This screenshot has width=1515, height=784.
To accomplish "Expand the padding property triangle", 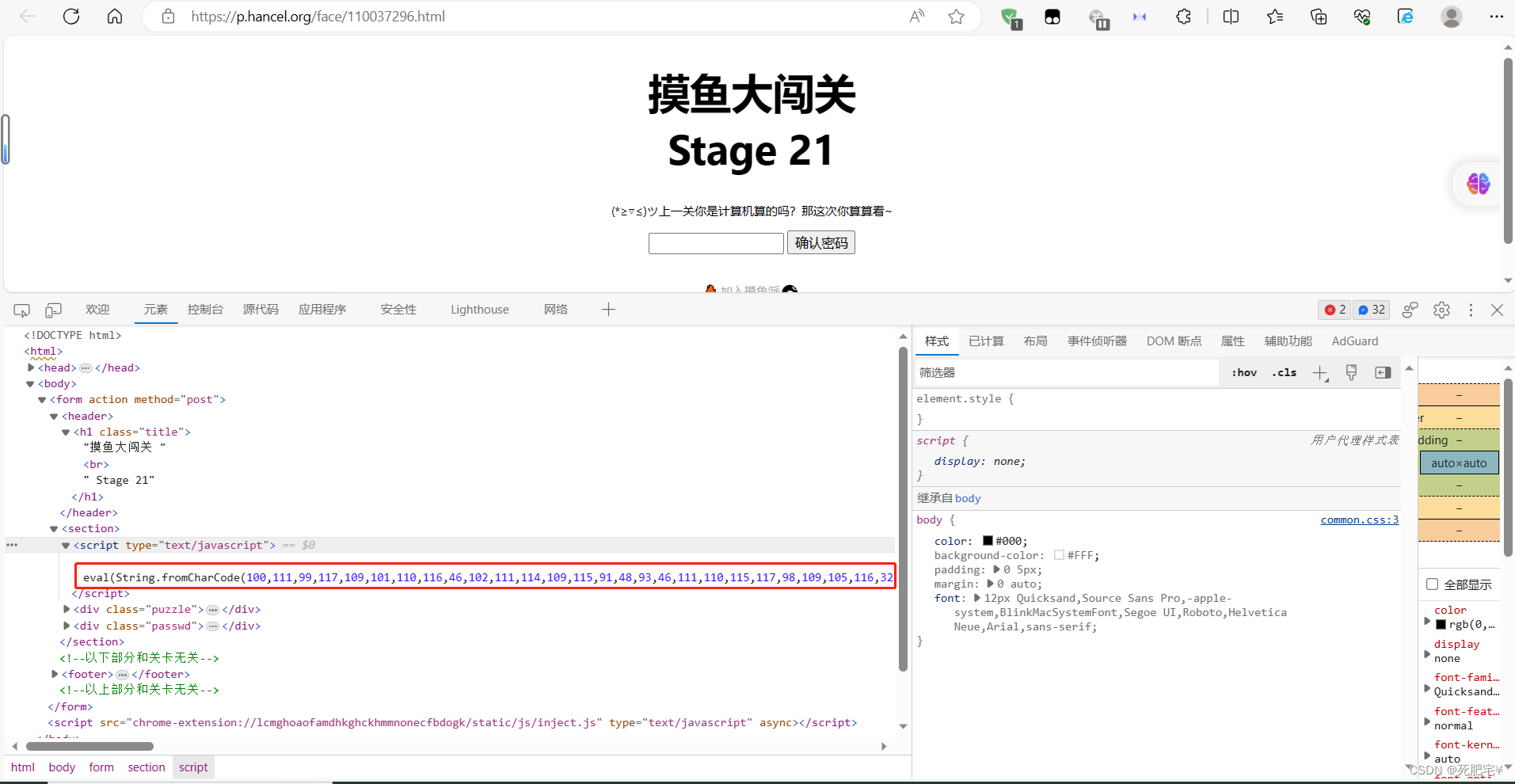I will (x=996, y=569).
